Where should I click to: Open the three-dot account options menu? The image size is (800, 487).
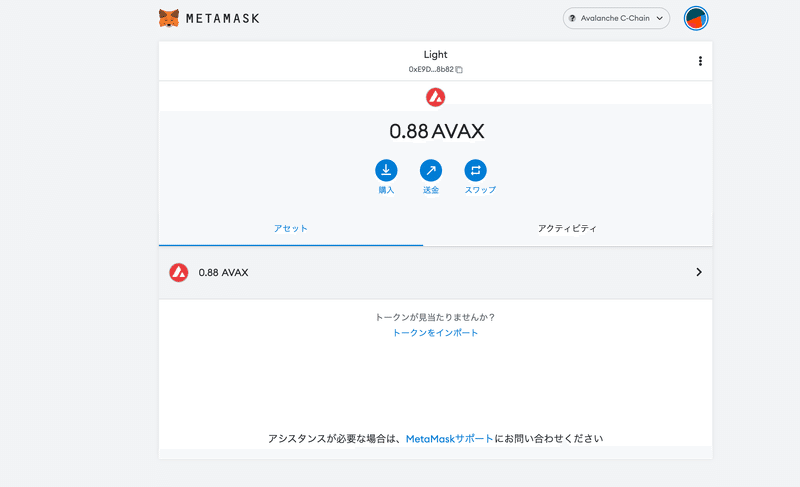pyautogui.click(x=700, y=61)
